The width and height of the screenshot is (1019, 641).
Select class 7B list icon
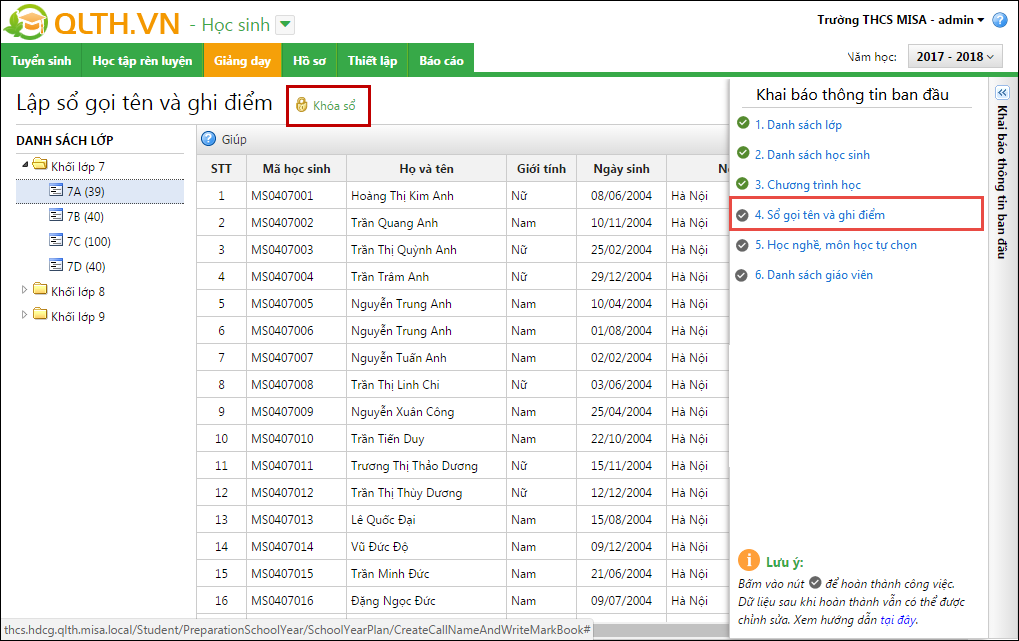coord(57,216)
